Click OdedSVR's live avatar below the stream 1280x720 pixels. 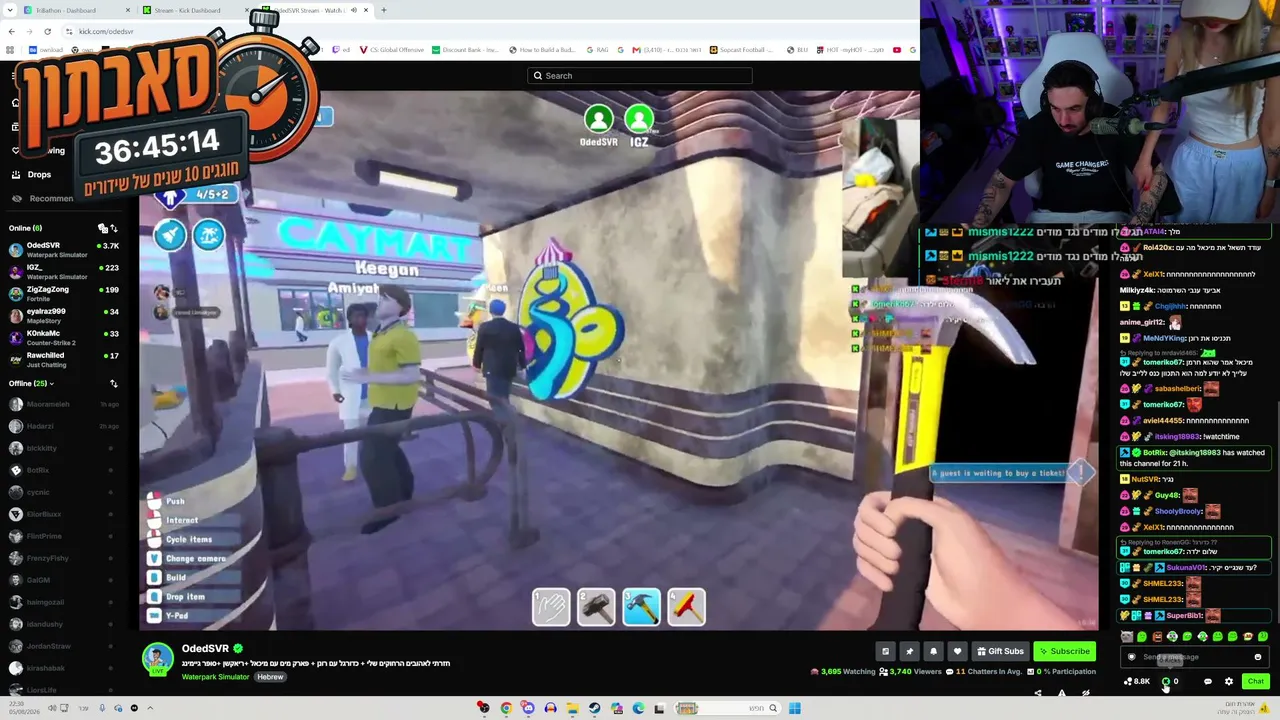point(157,659)
